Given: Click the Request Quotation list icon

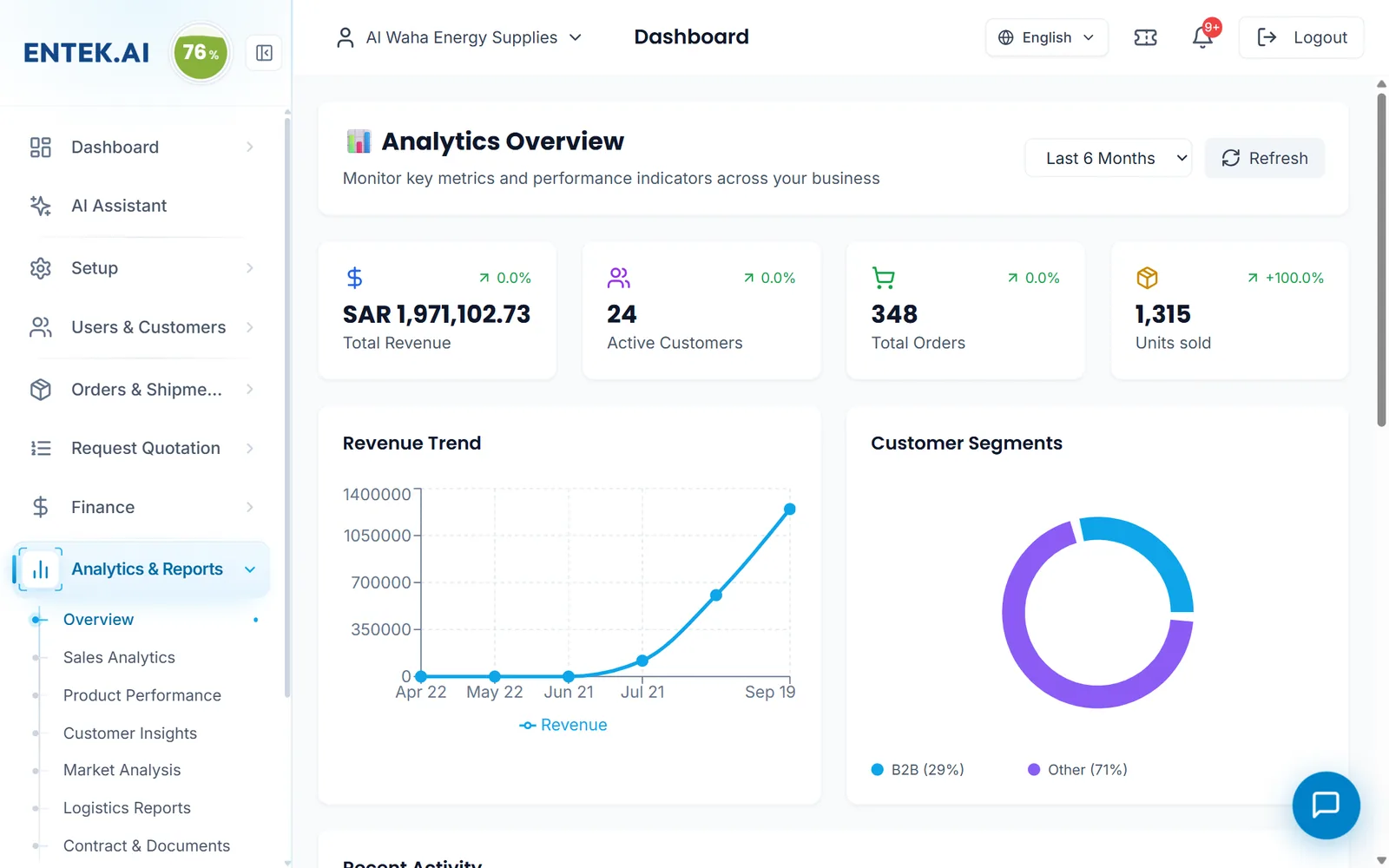Looking at the screenshot, I should pos(41,448).
